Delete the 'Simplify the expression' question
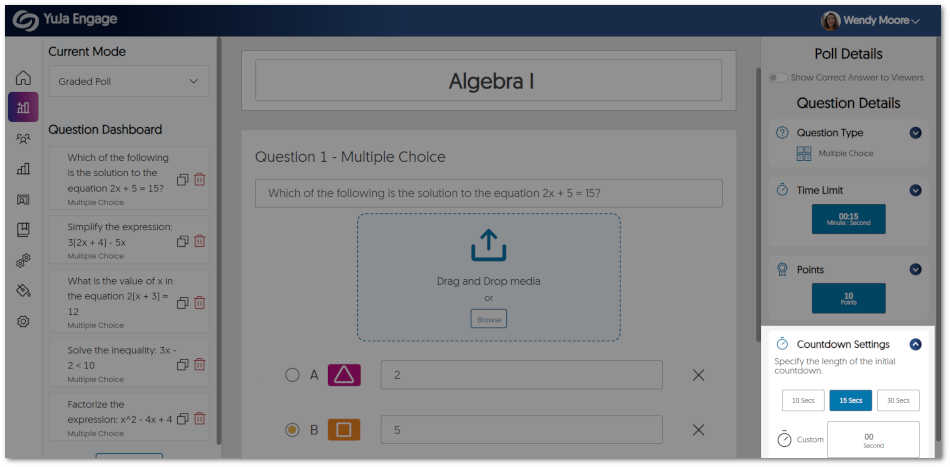 coord(200,241)
